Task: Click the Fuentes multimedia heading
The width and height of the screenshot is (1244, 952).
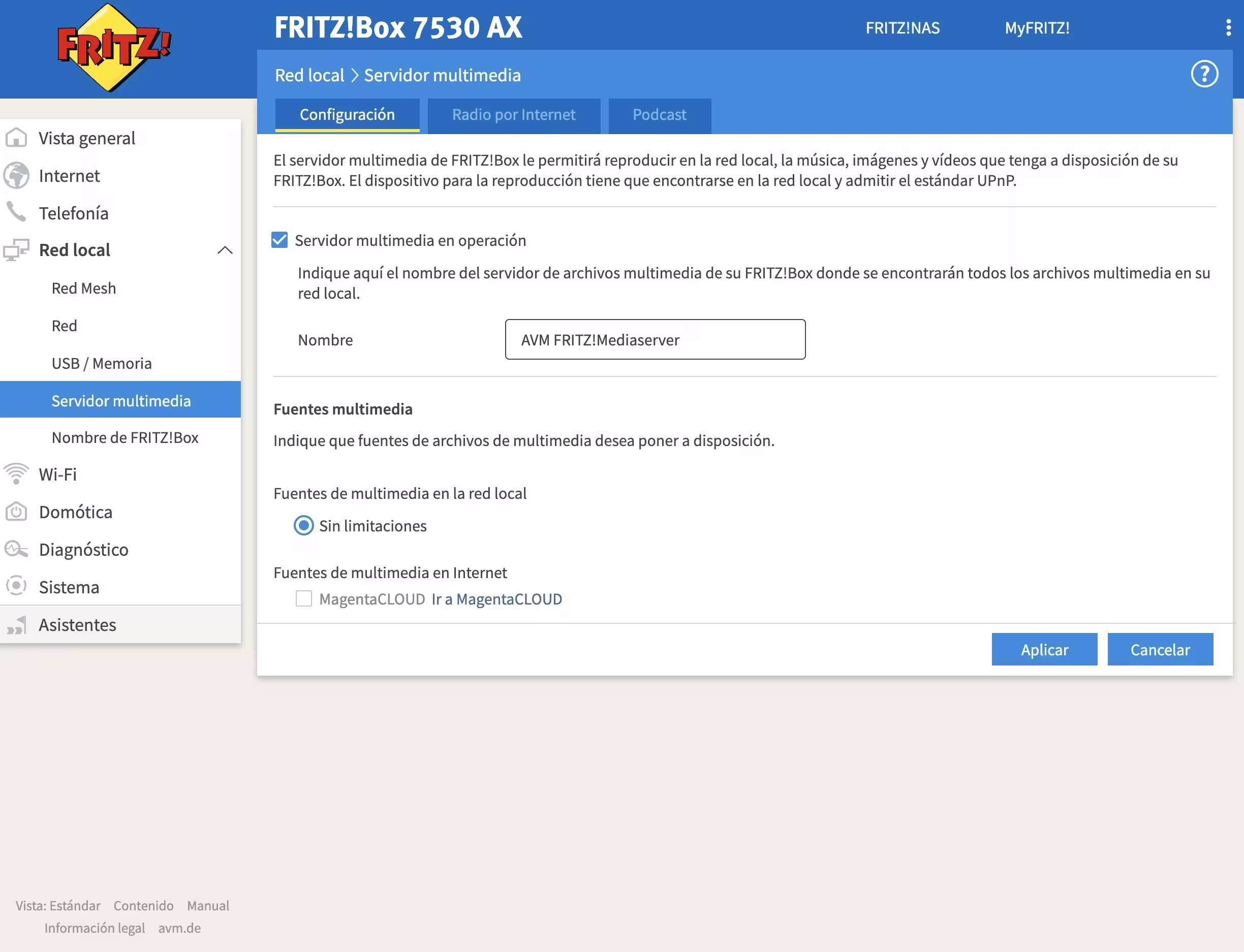Action: 343,408
